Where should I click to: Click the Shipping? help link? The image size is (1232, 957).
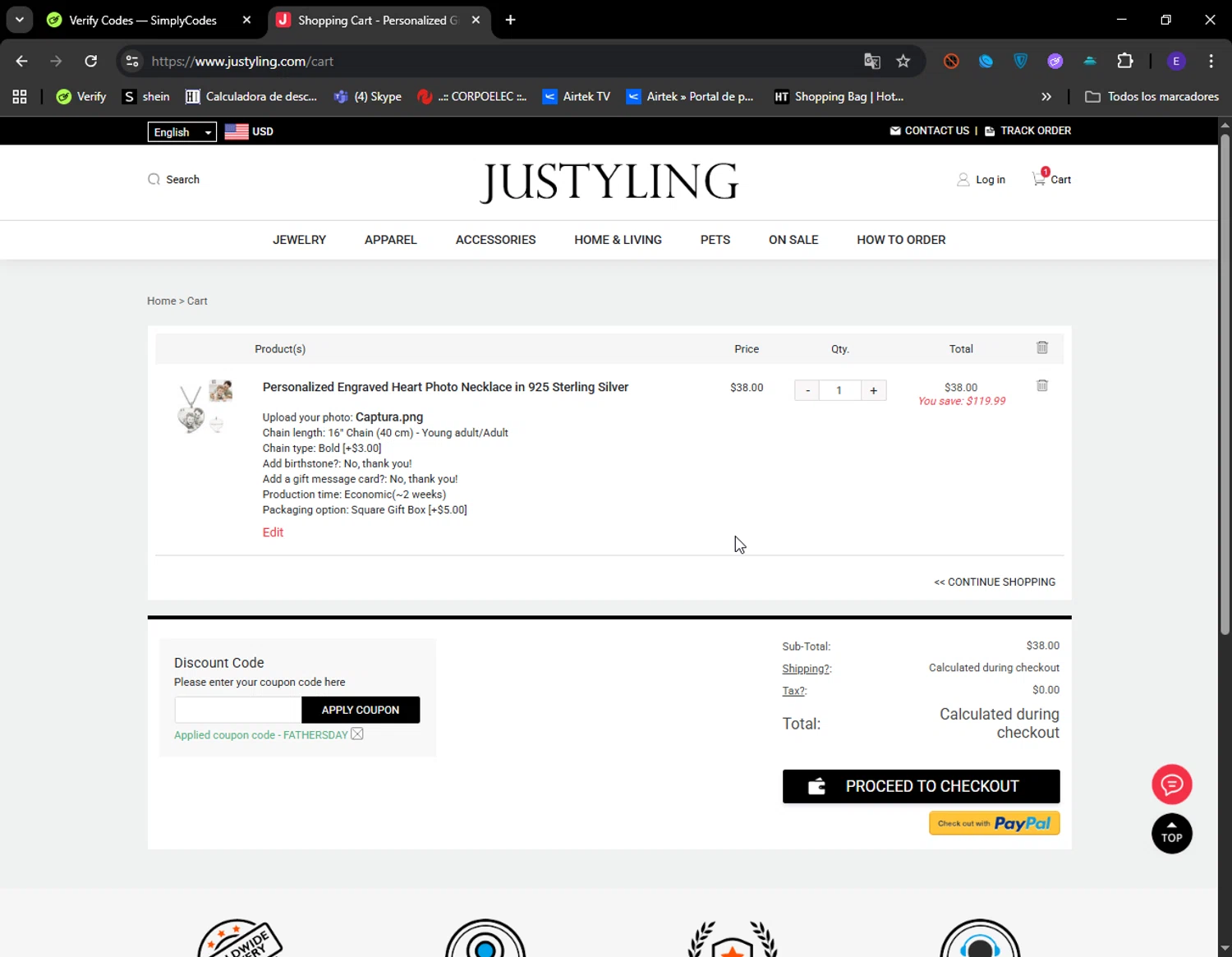coord(807,669)
